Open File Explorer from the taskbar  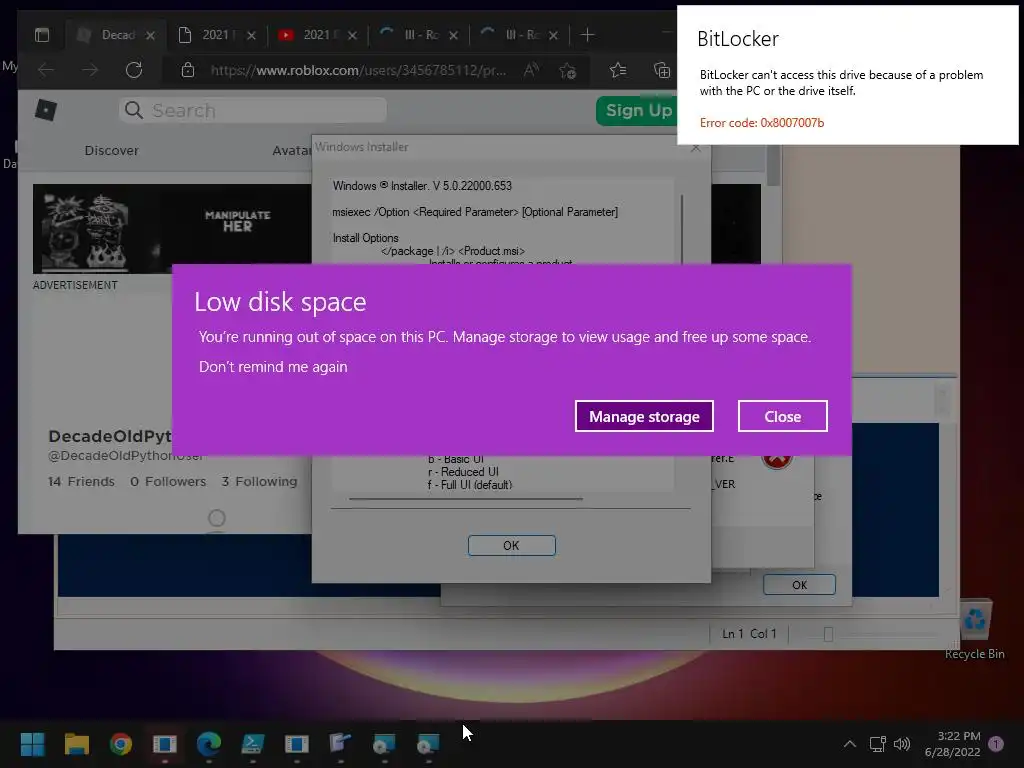76,744
